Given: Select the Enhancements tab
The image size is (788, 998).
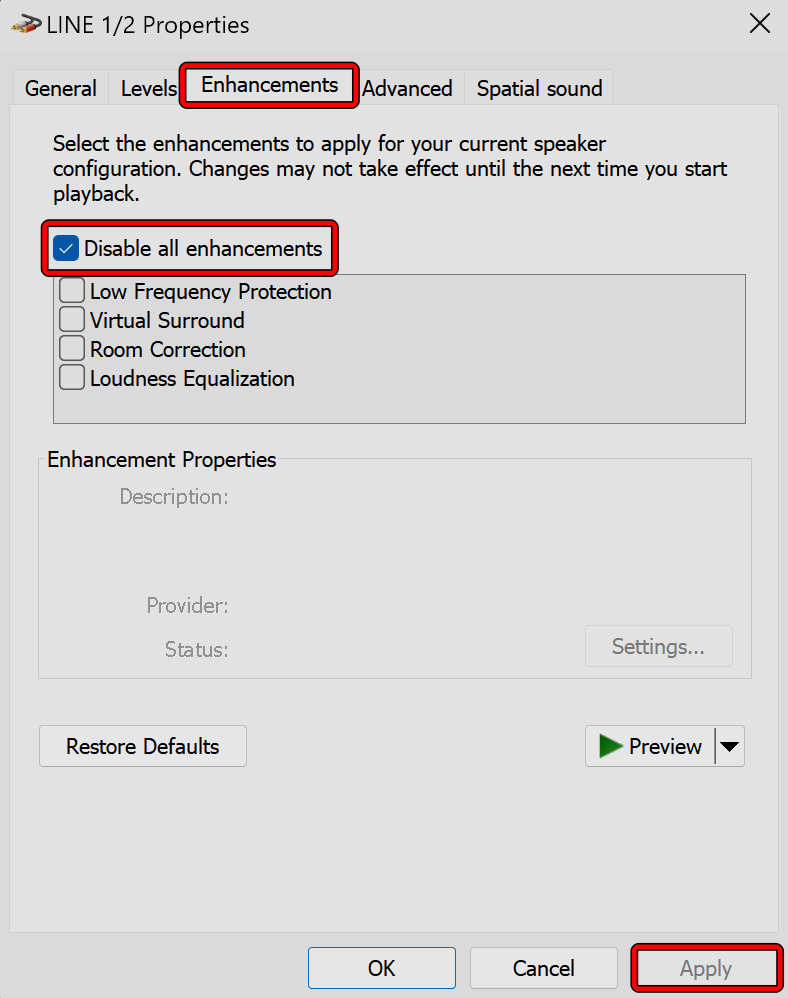Looking at the screenshot, I should coord(269,85).
